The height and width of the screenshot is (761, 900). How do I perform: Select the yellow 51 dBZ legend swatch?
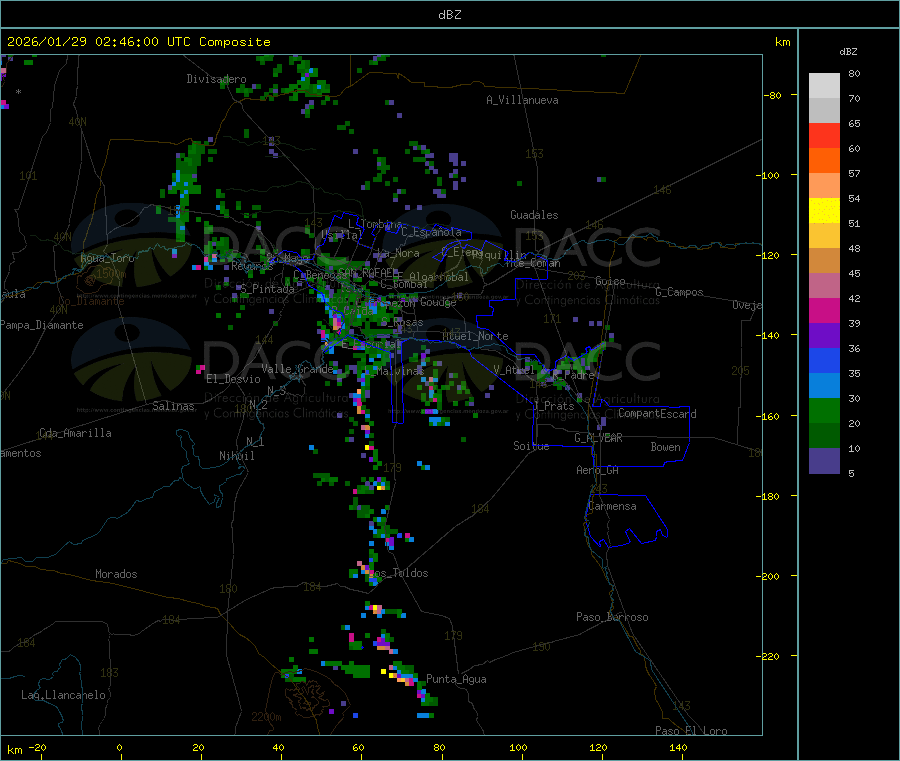(x=824, y=211)
